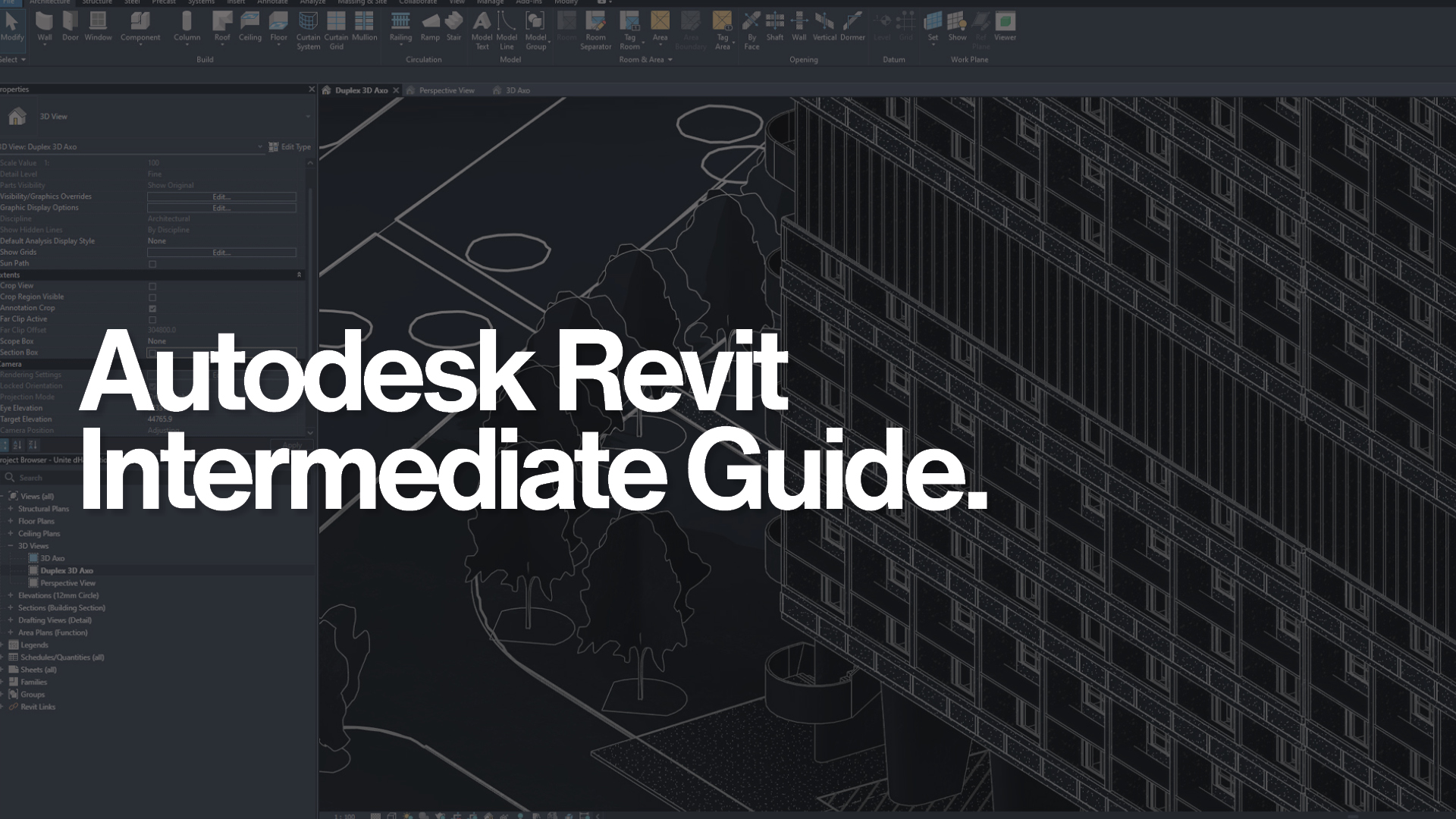Open the 1:100 scale control
Screen dimensions: 1456x819
[345, 817]
